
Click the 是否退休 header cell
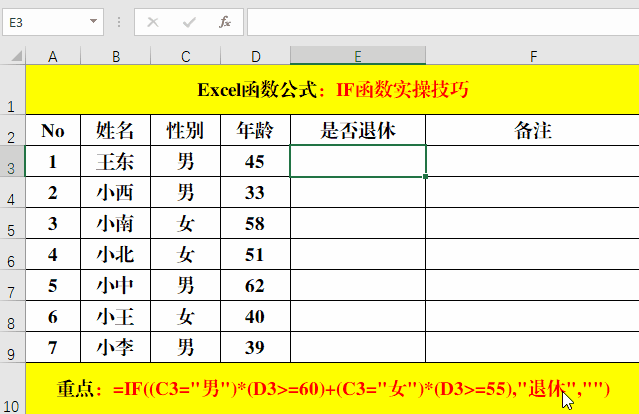(358, 130)
